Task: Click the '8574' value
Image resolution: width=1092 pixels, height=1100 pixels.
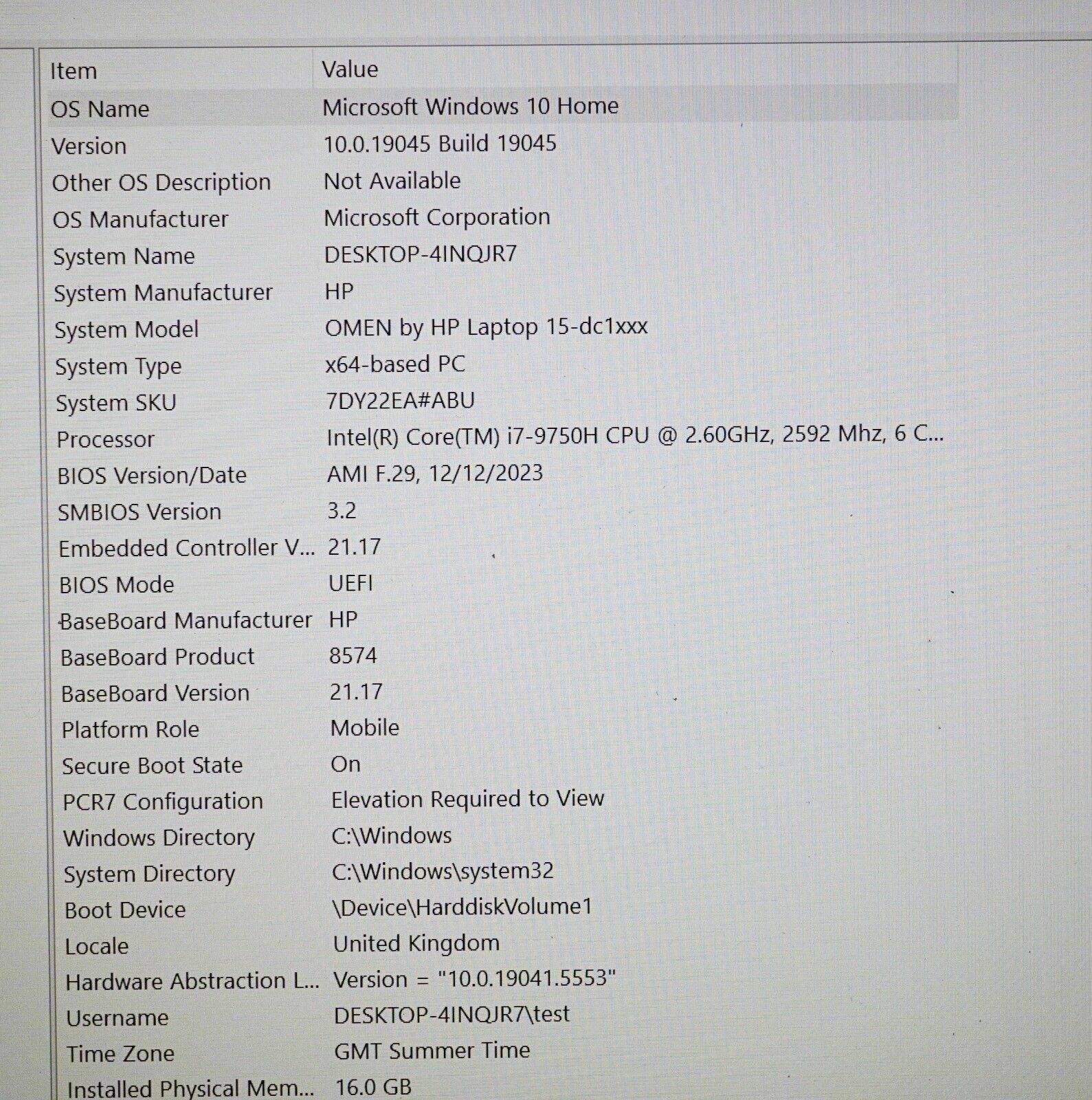Action: (x=353, y=655)
